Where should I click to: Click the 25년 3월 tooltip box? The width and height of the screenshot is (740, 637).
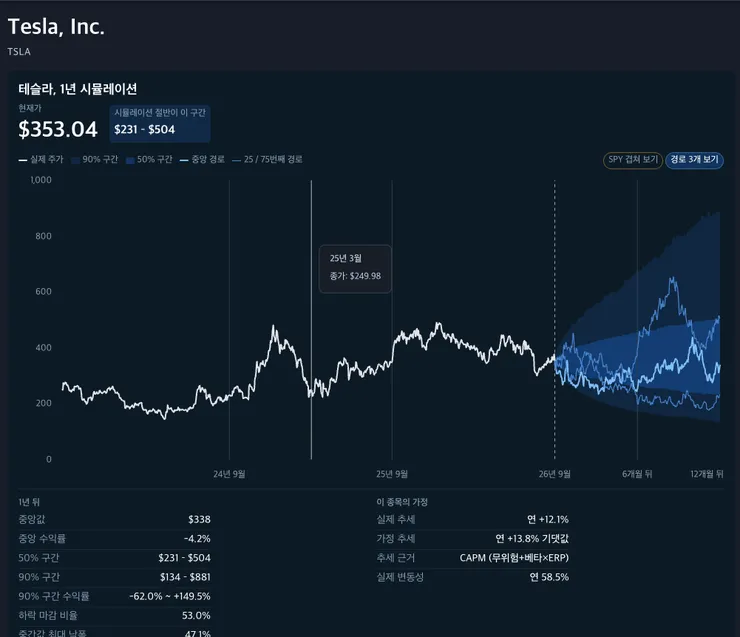tap(355, 269)
